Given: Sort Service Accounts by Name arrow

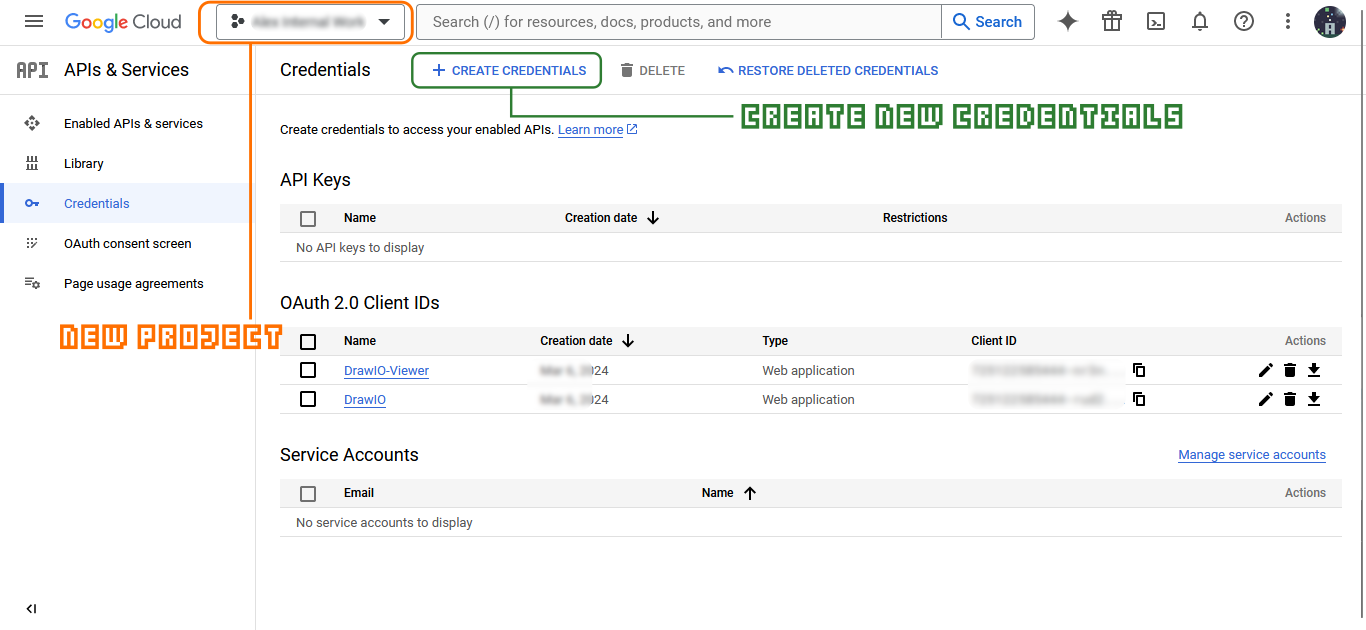Looking at the screenshot, I should 750,493.
